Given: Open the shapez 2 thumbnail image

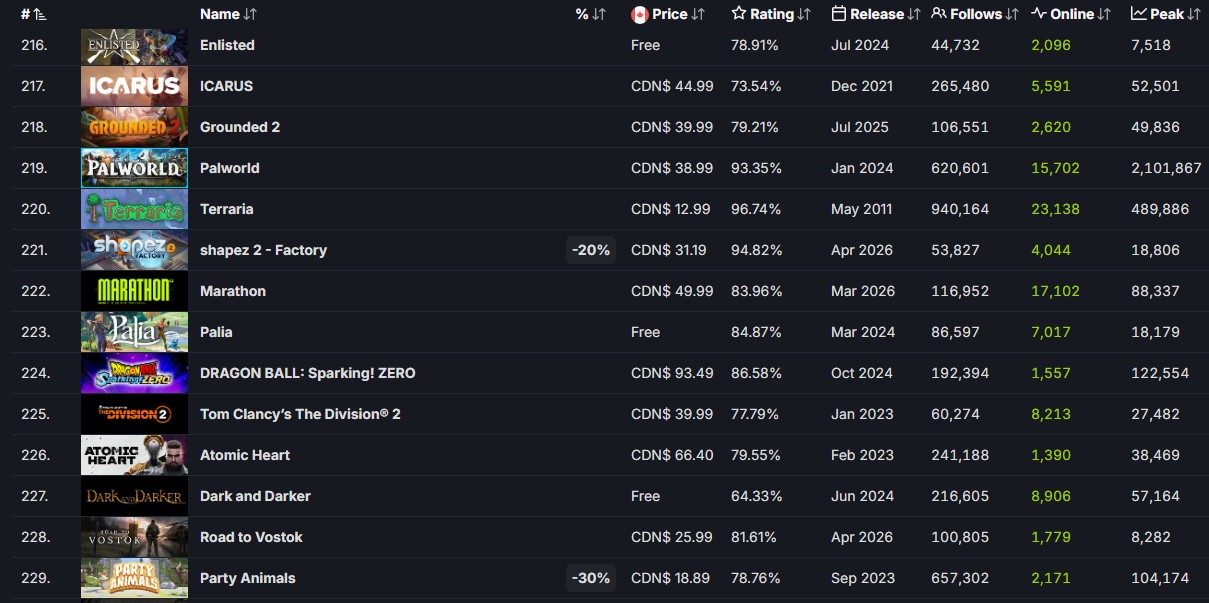Looking at the screenshot, I should tap(134, 250).
